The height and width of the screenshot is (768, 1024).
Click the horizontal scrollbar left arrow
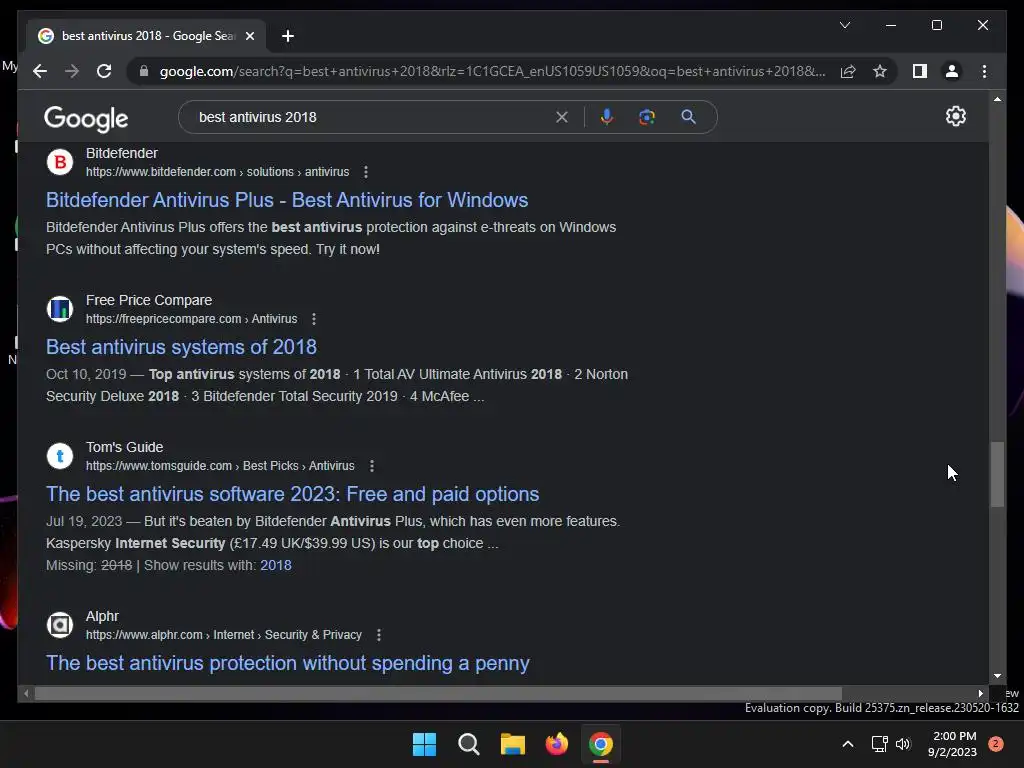[x=25, y=694]
